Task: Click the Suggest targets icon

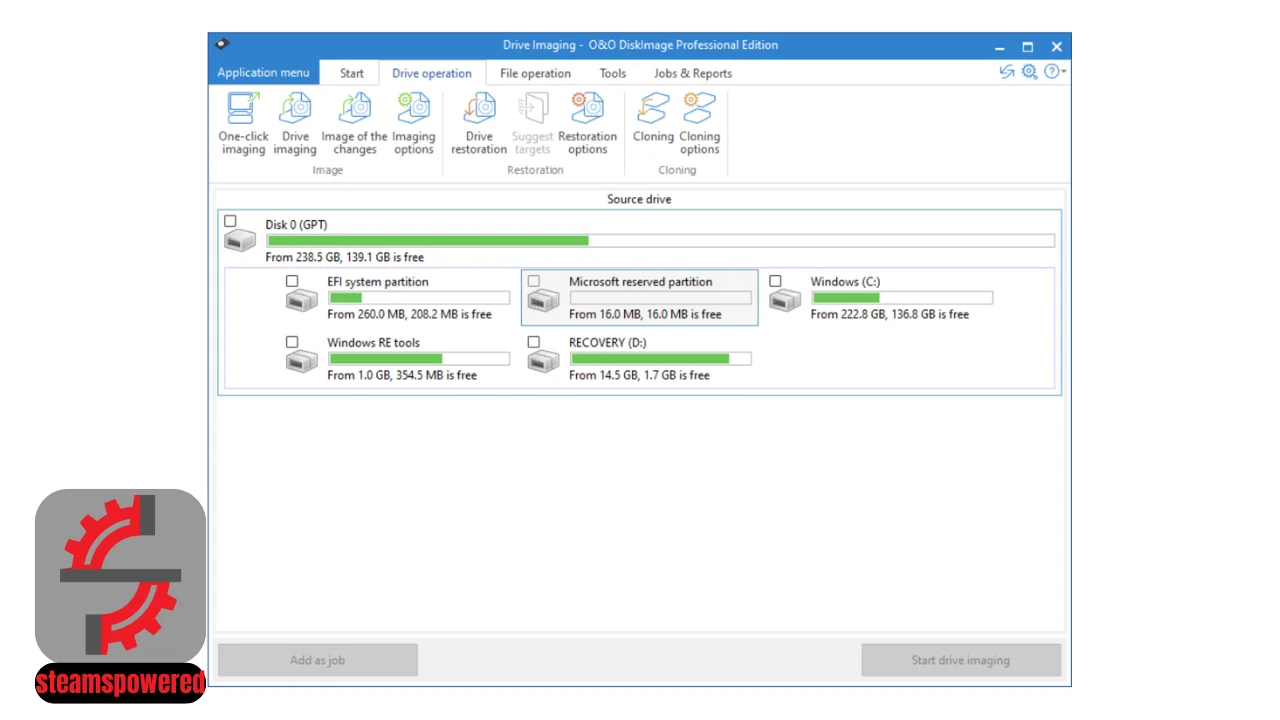Action: (x=533, y=108)
